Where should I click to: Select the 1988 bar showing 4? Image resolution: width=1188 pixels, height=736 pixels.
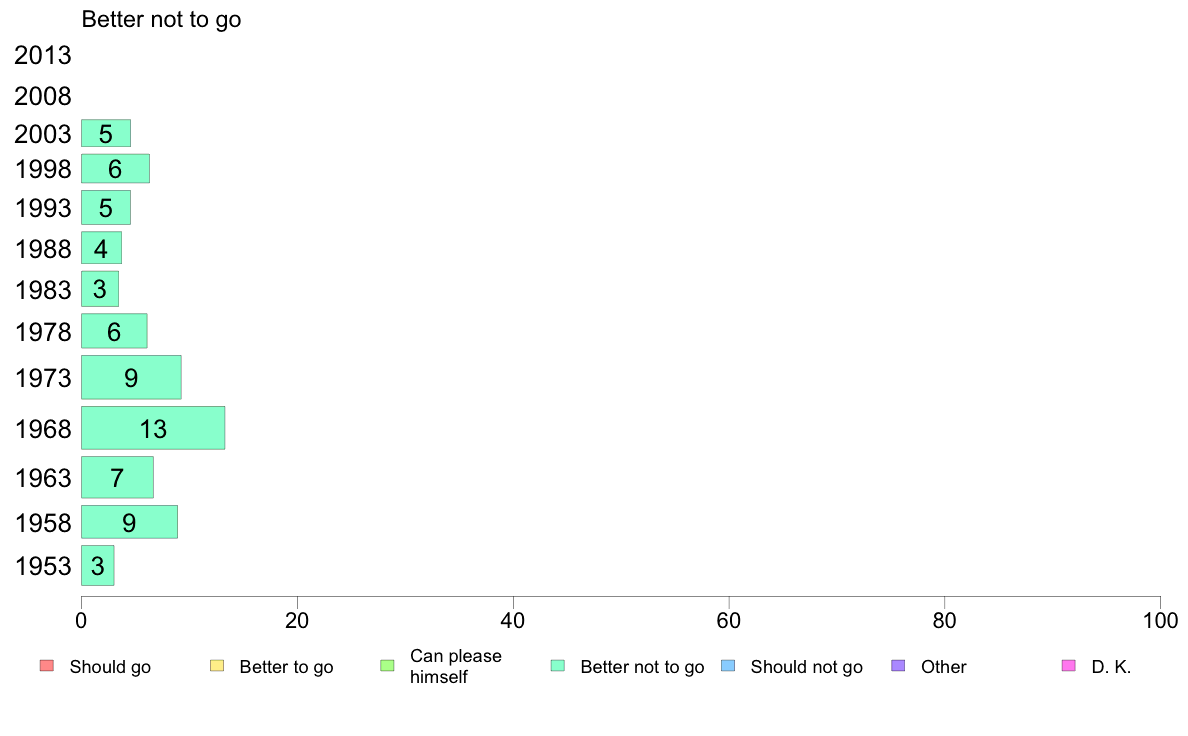[102, 248]
